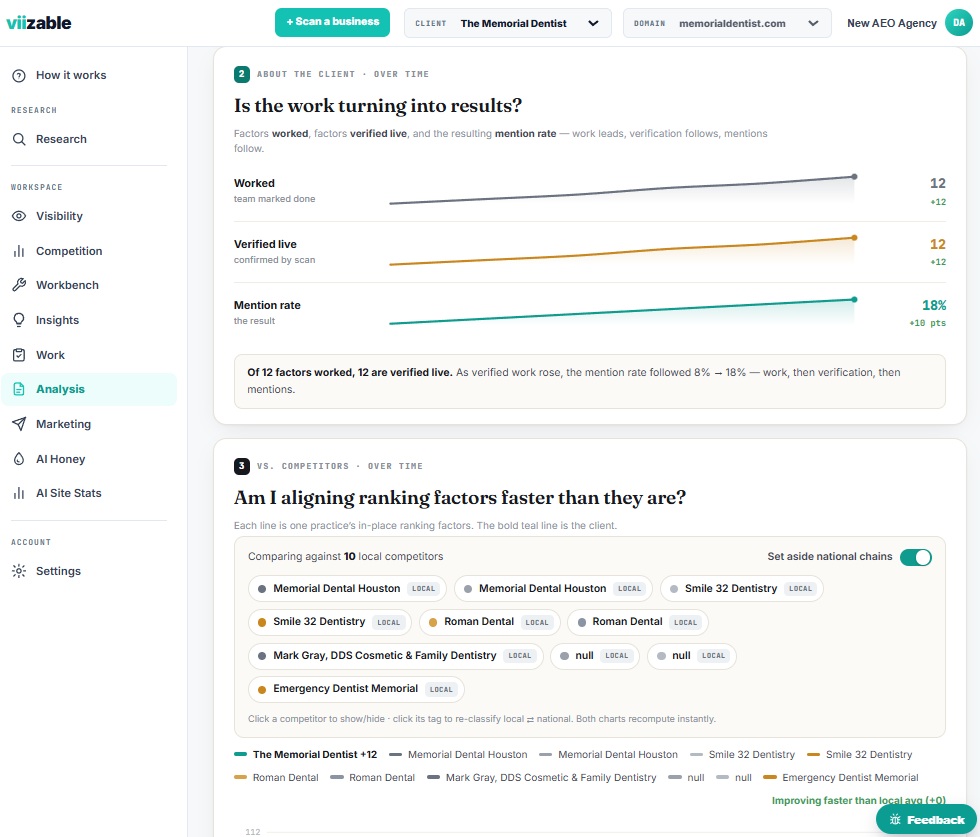Click the How it works question icon
Image resolution: width=980 pixels, height=837 pixels.
19,76
